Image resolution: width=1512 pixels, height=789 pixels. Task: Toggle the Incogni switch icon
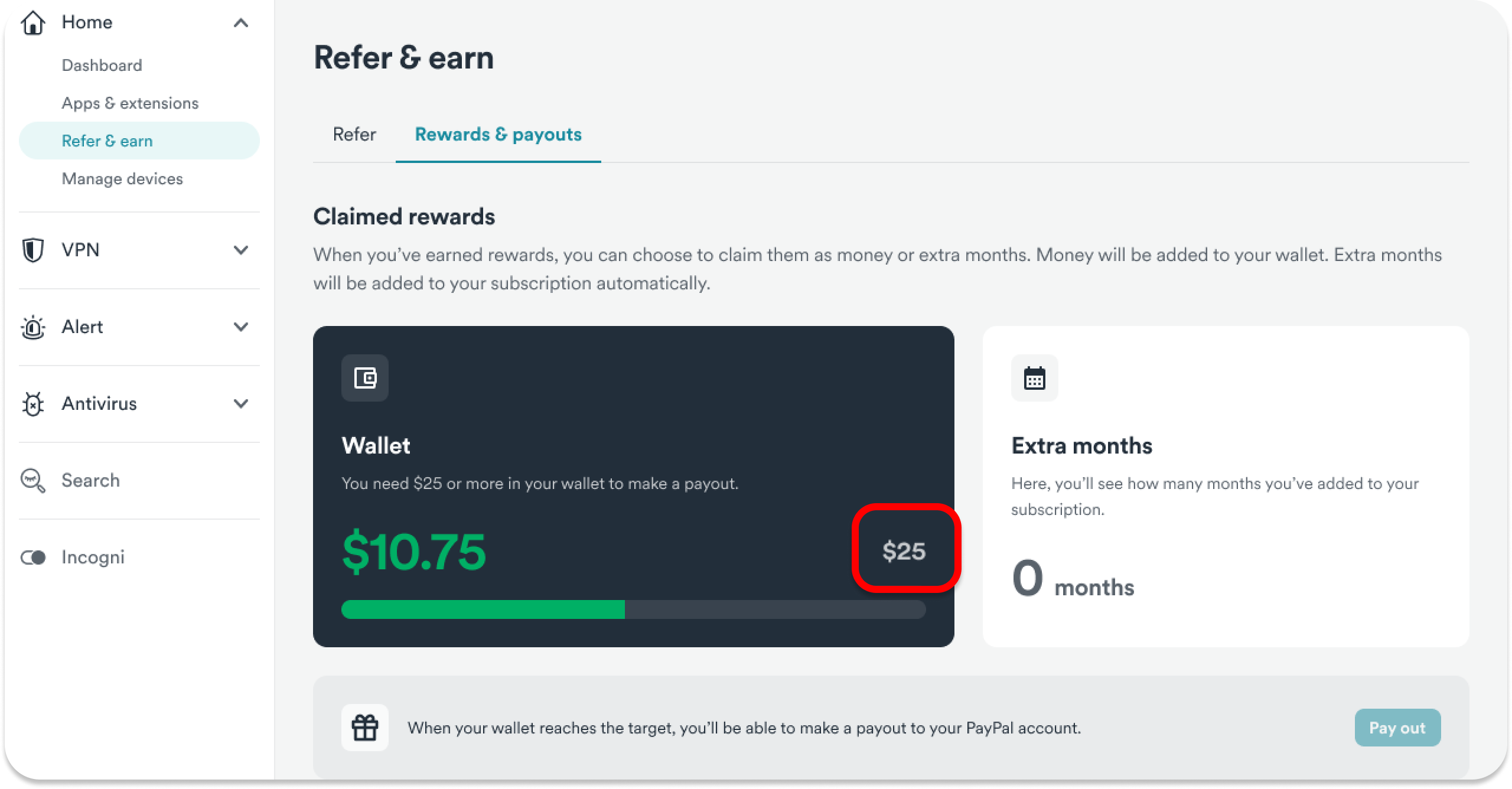click(x=33, y=557)
